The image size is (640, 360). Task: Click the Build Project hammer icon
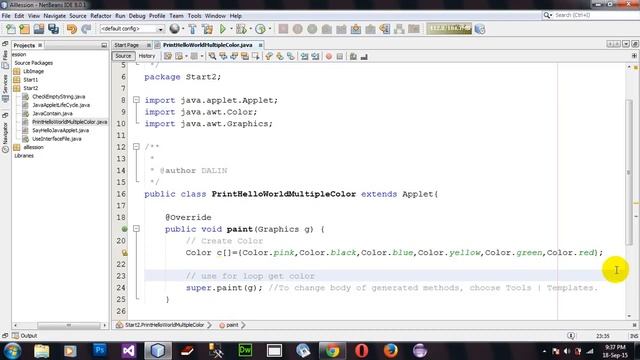point(192,29)
